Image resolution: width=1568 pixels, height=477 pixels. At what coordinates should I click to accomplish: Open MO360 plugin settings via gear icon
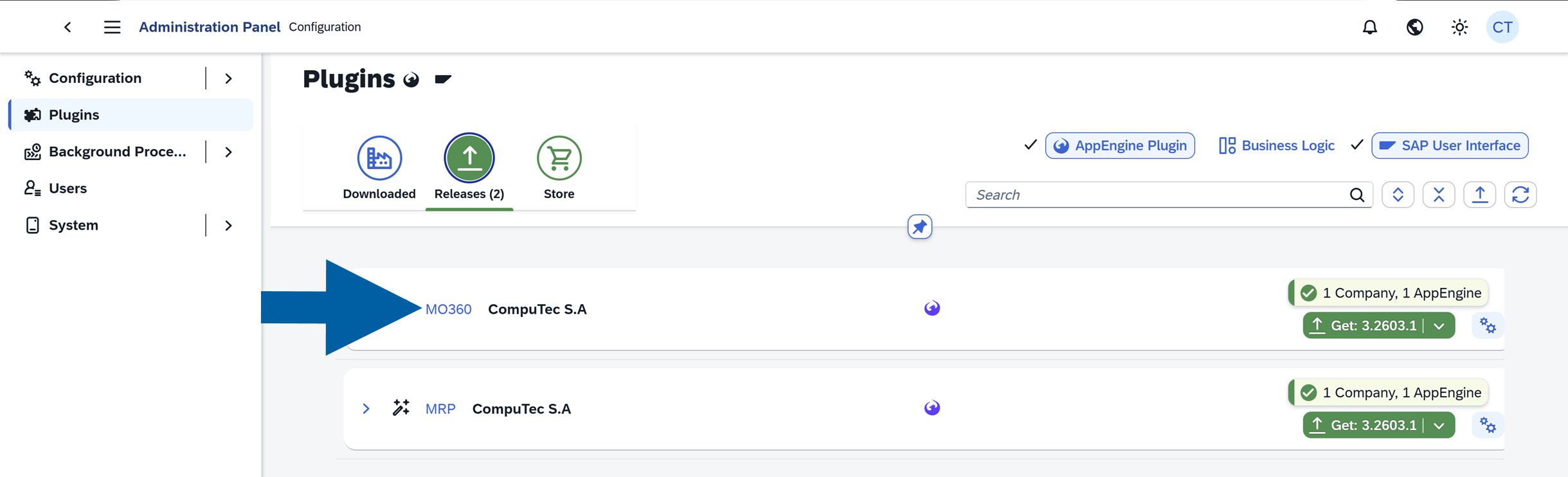point(1489,325)
